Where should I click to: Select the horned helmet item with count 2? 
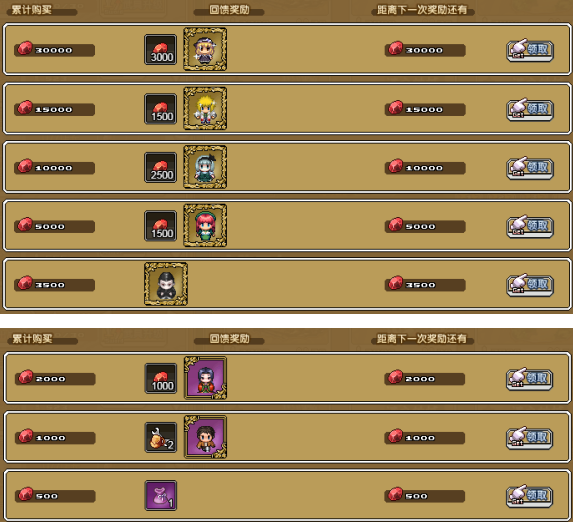click(x=161, y=437)
